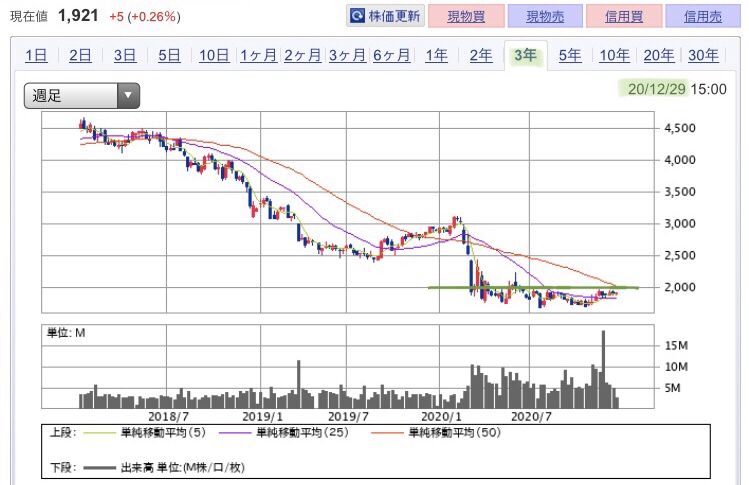This screenshot has height=485, width=749.
Task: Click the tallest volume bar spike
Action: click(603, 369)
